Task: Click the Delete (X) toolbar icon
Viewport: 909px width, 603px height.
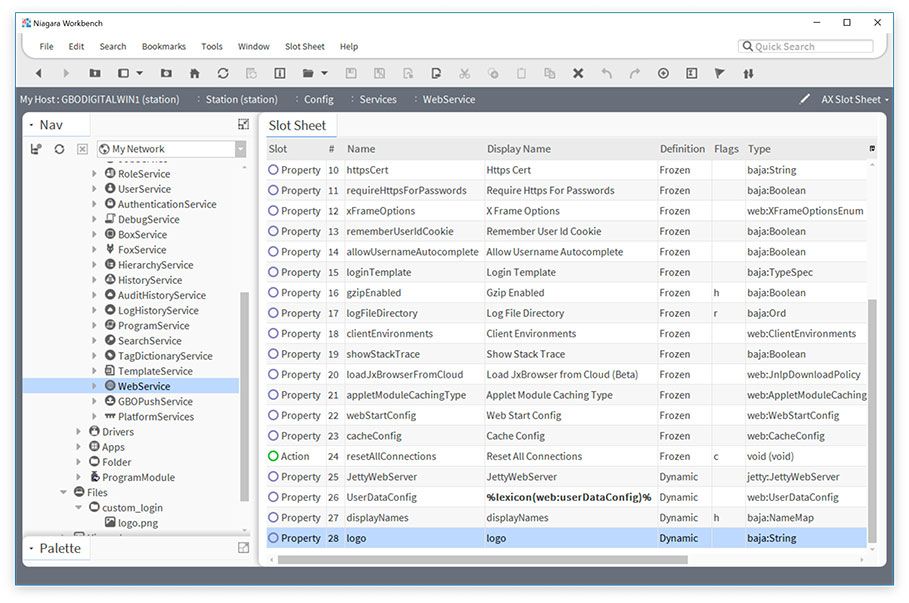Action: [578, 73]
